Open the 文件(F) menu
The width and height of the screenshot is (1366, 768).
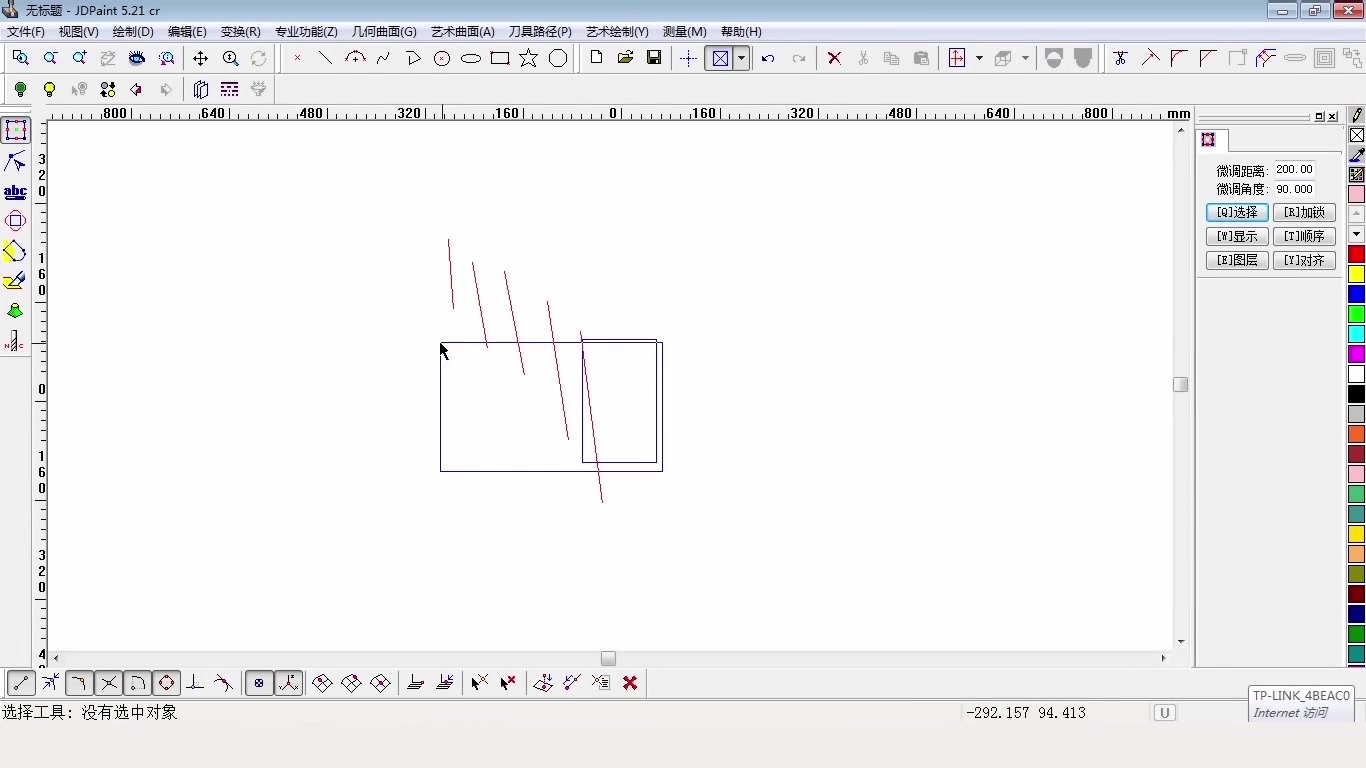coord(26,32)
